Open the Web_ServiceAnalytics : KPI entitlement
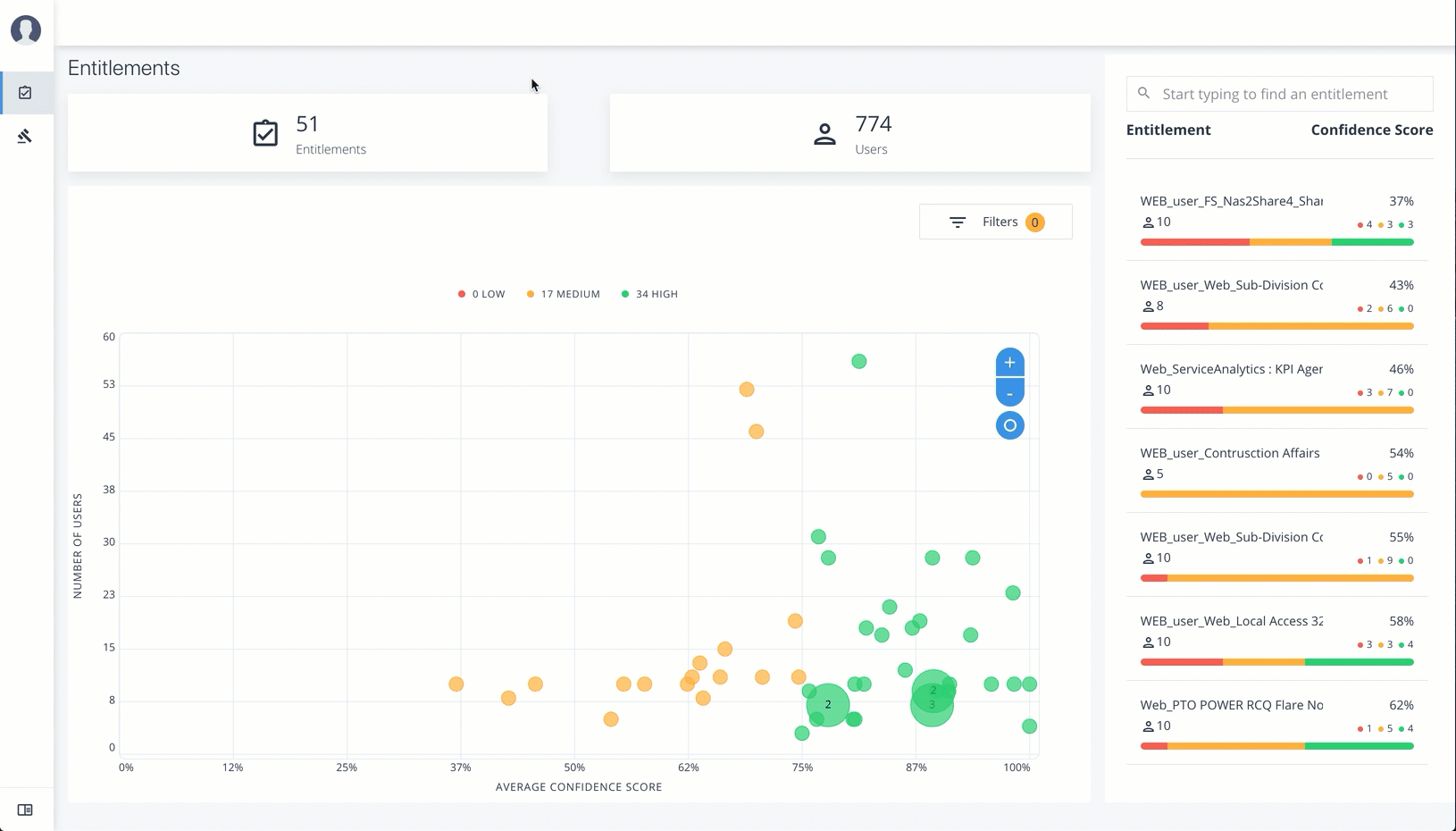The height and width of the screenshot is (831, 1456). pyautogui.click(x=1231, y=369)
